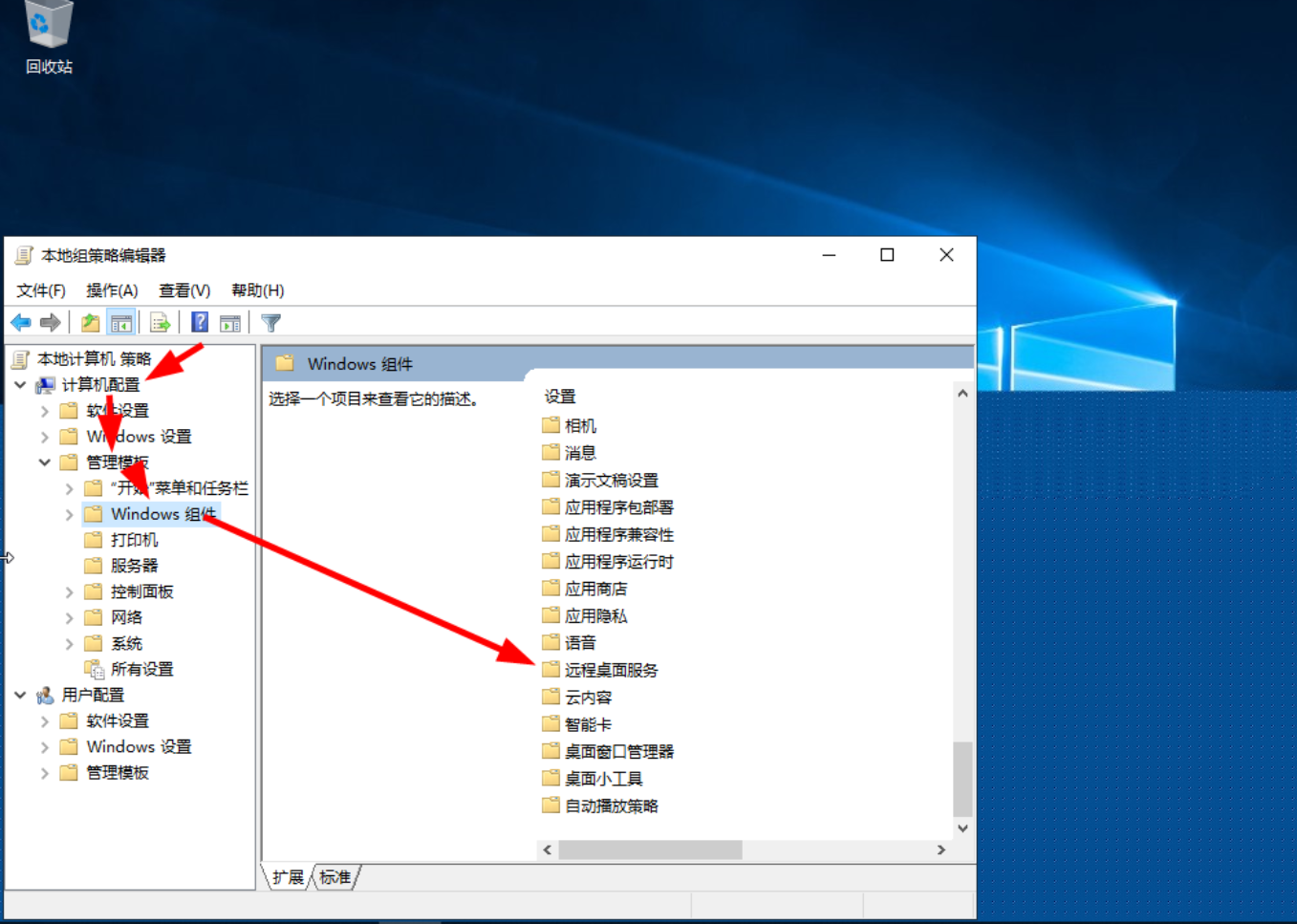This screenshot has height=924, width=1297.
Task: Switch to the 标准 tab
Action: tap(335, 877)
